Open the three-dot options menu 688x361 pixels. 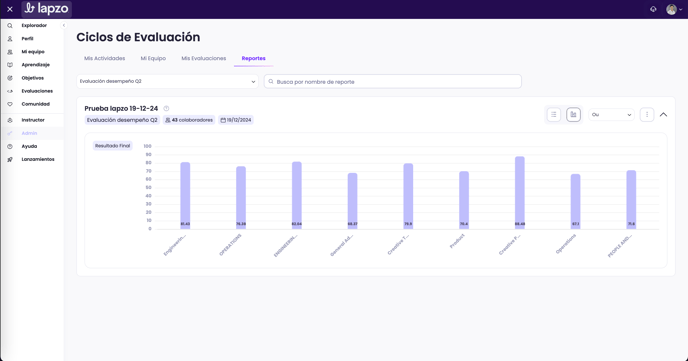(x=647, y=115)
